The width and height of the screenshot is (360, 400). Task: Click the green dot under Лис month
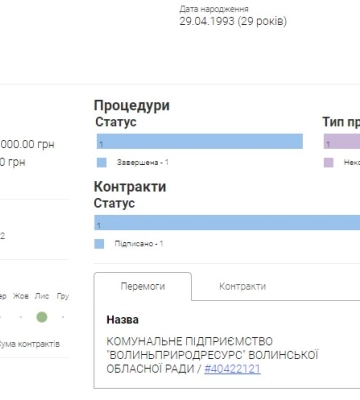pyautogui.click(x=42, y=317)
